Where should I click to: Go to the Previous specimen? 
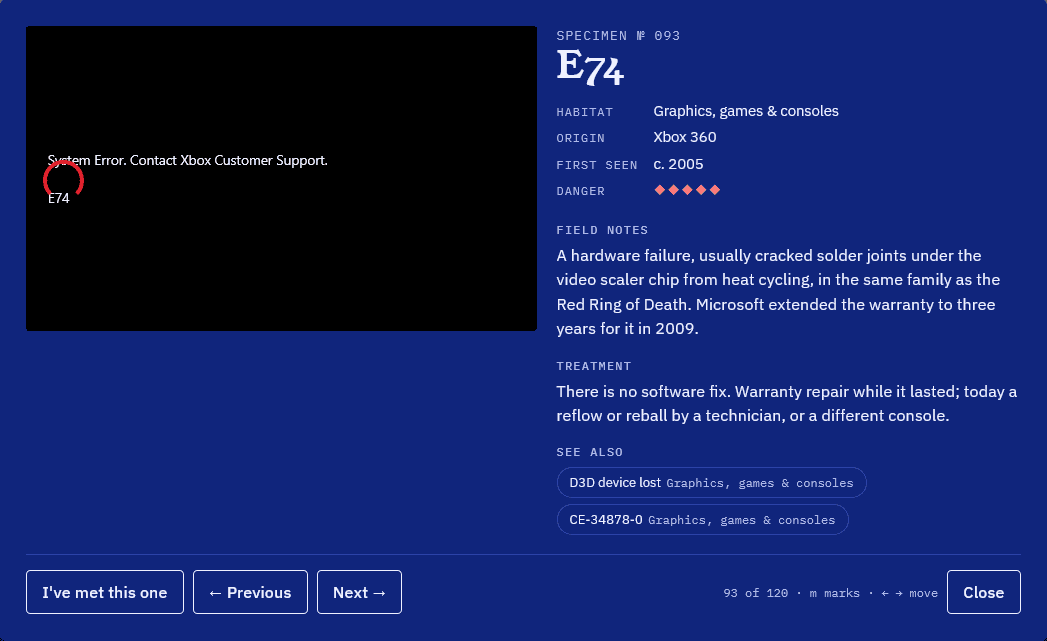(x=250, y=592)
